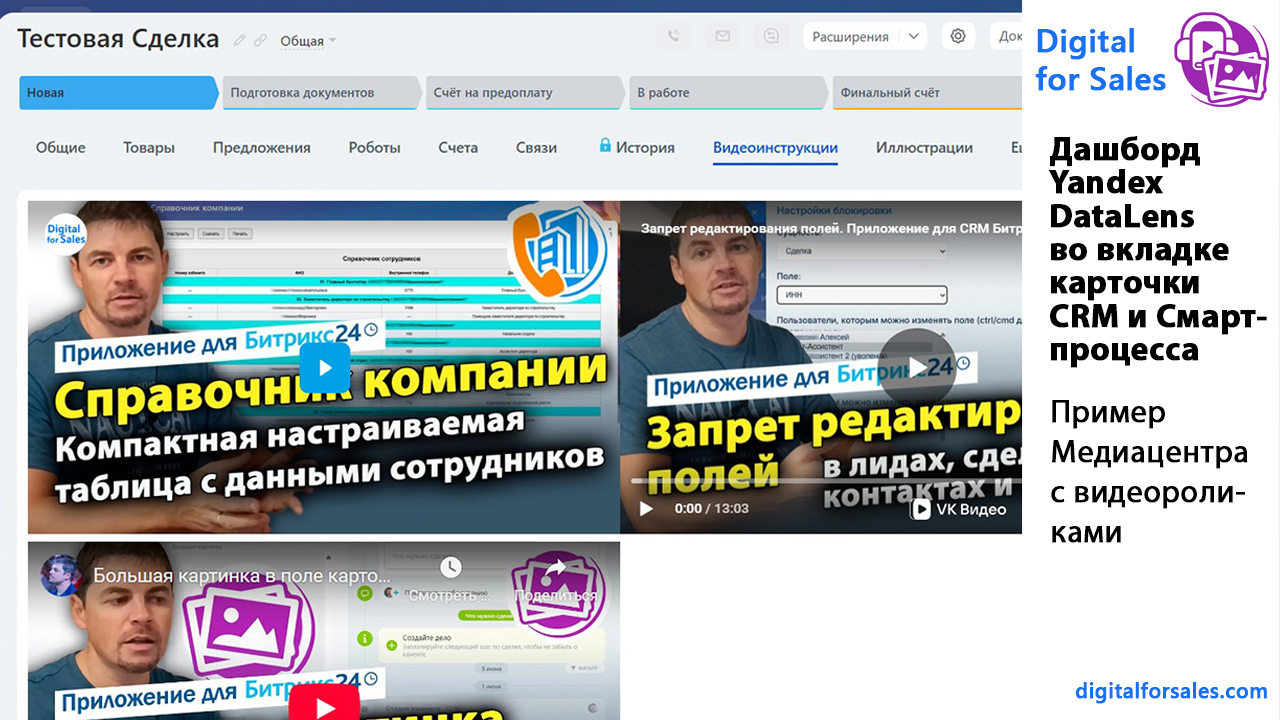This screenshot has width=1280, height=720.
Task: Open the chat bubble icon button
Action: tap(771, 36)
